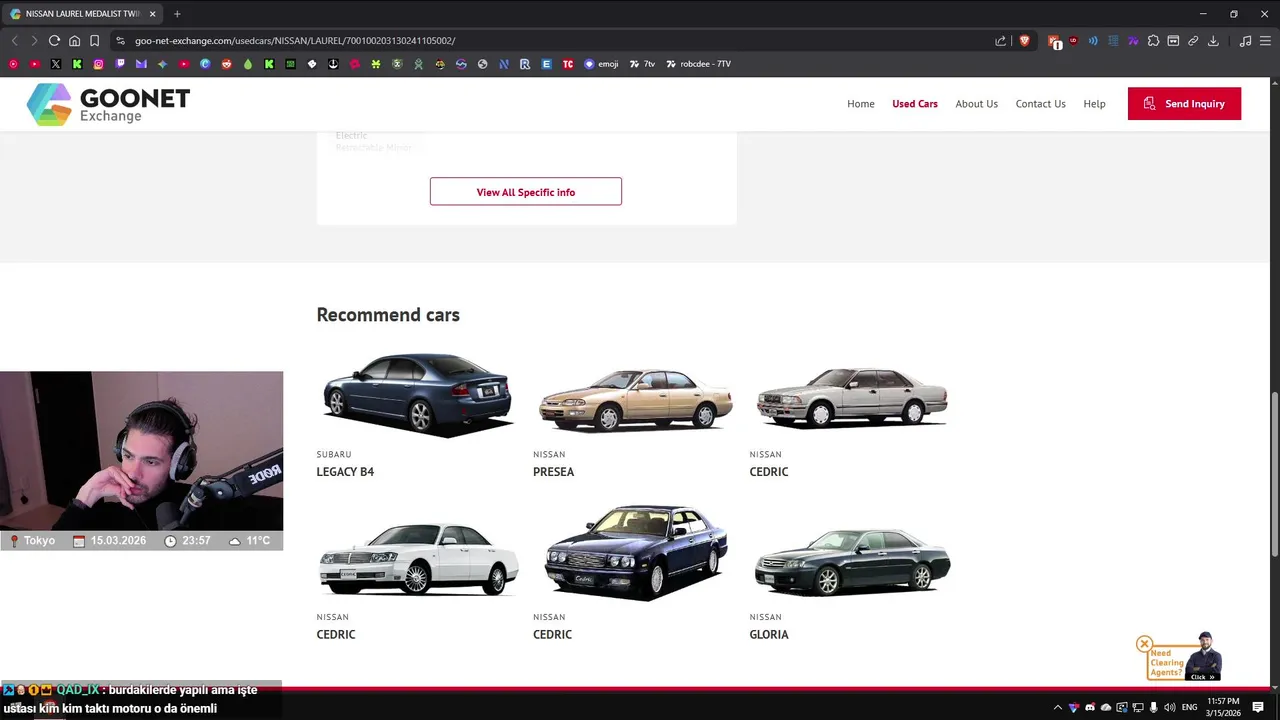Open the dark blue Cedric car image

(x=635, y=552)
